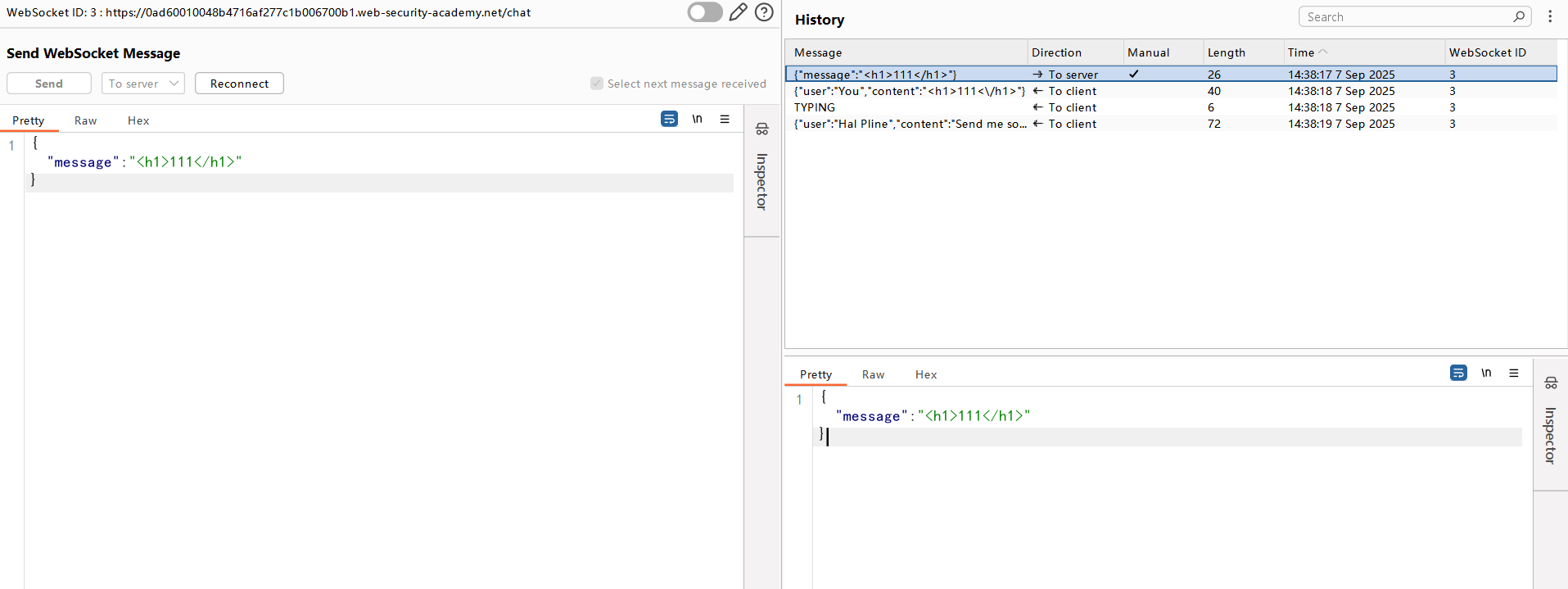Toggle word wrap icon in message editor
The image size is (1568, 589).
pyautogui.click(x=669, y=119)
